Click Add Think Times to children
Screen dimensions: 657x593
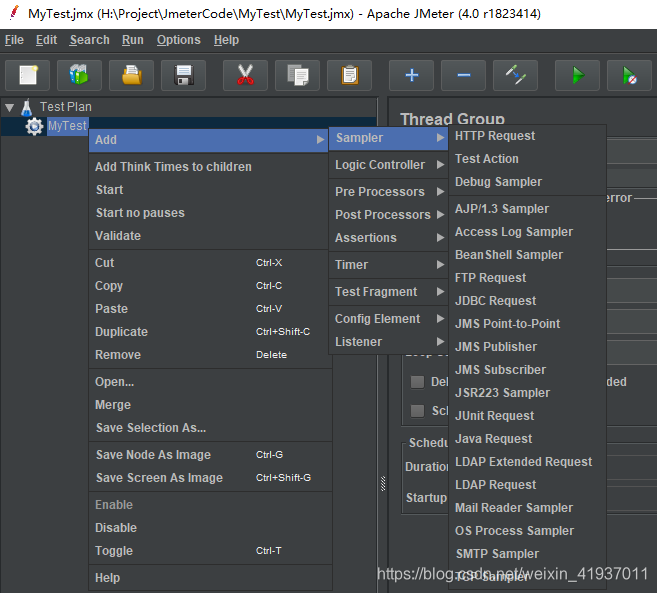(209, 167)
